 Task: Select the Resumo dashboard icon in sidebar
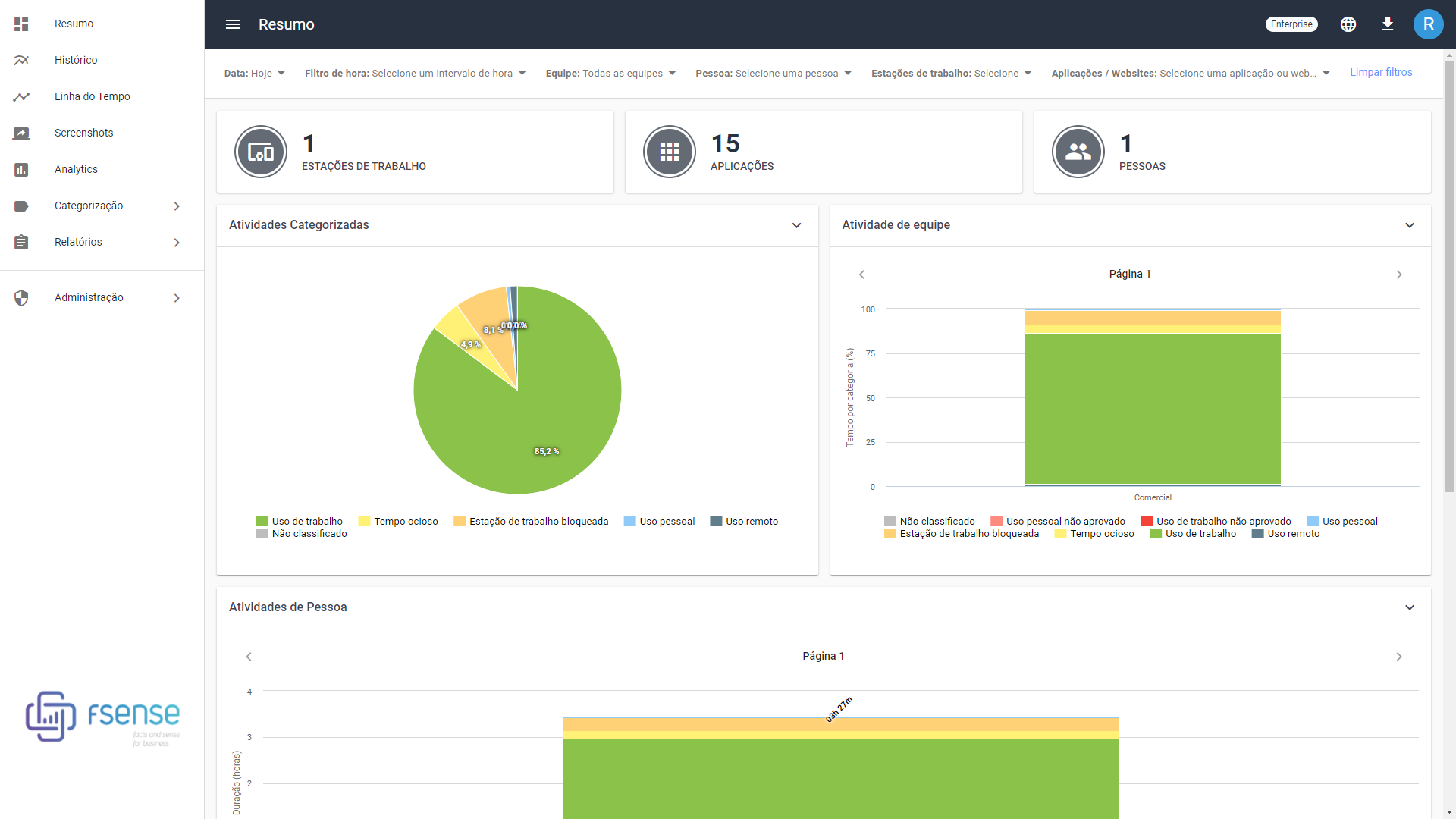21,24
